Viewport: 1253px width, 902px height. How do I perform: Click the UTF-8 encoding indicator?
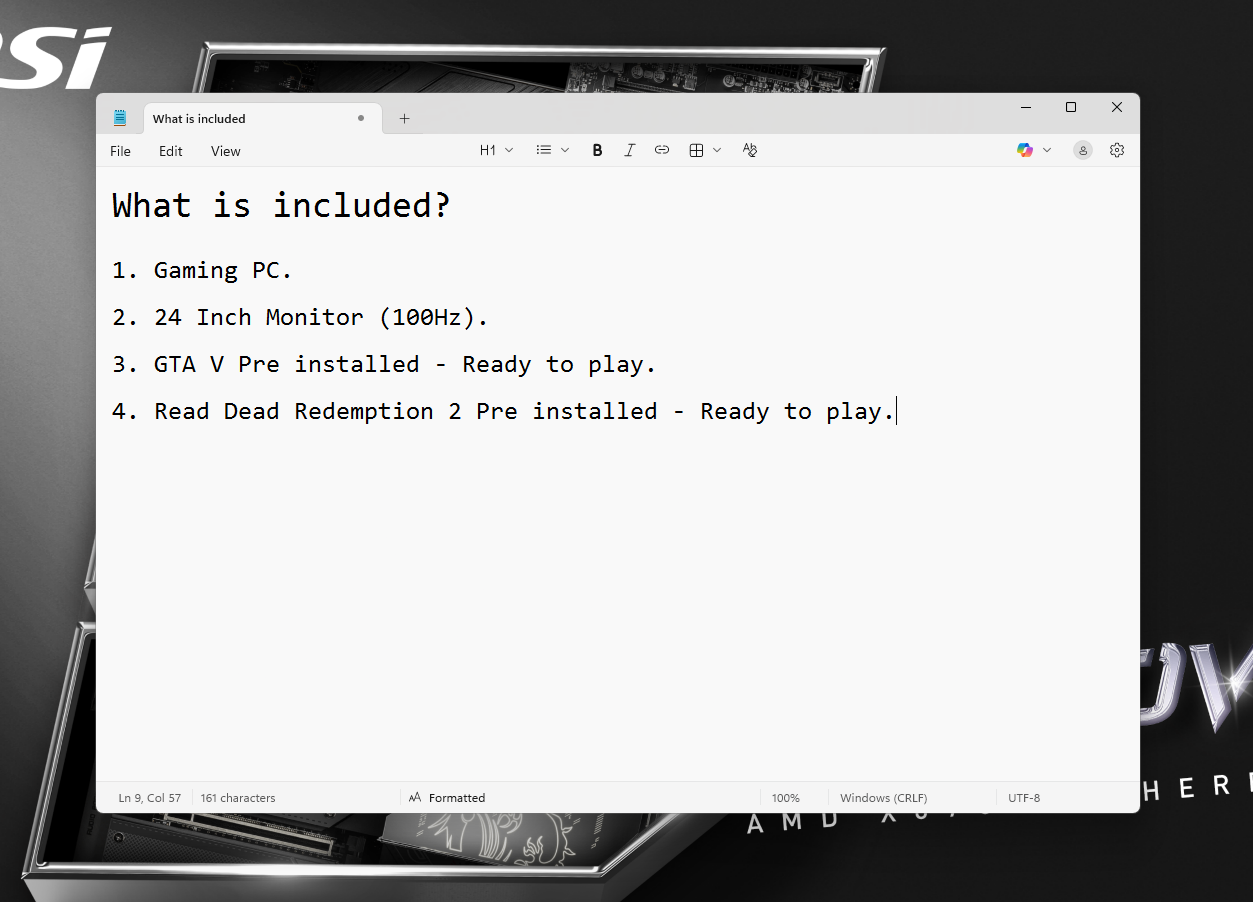(1024, 798)
